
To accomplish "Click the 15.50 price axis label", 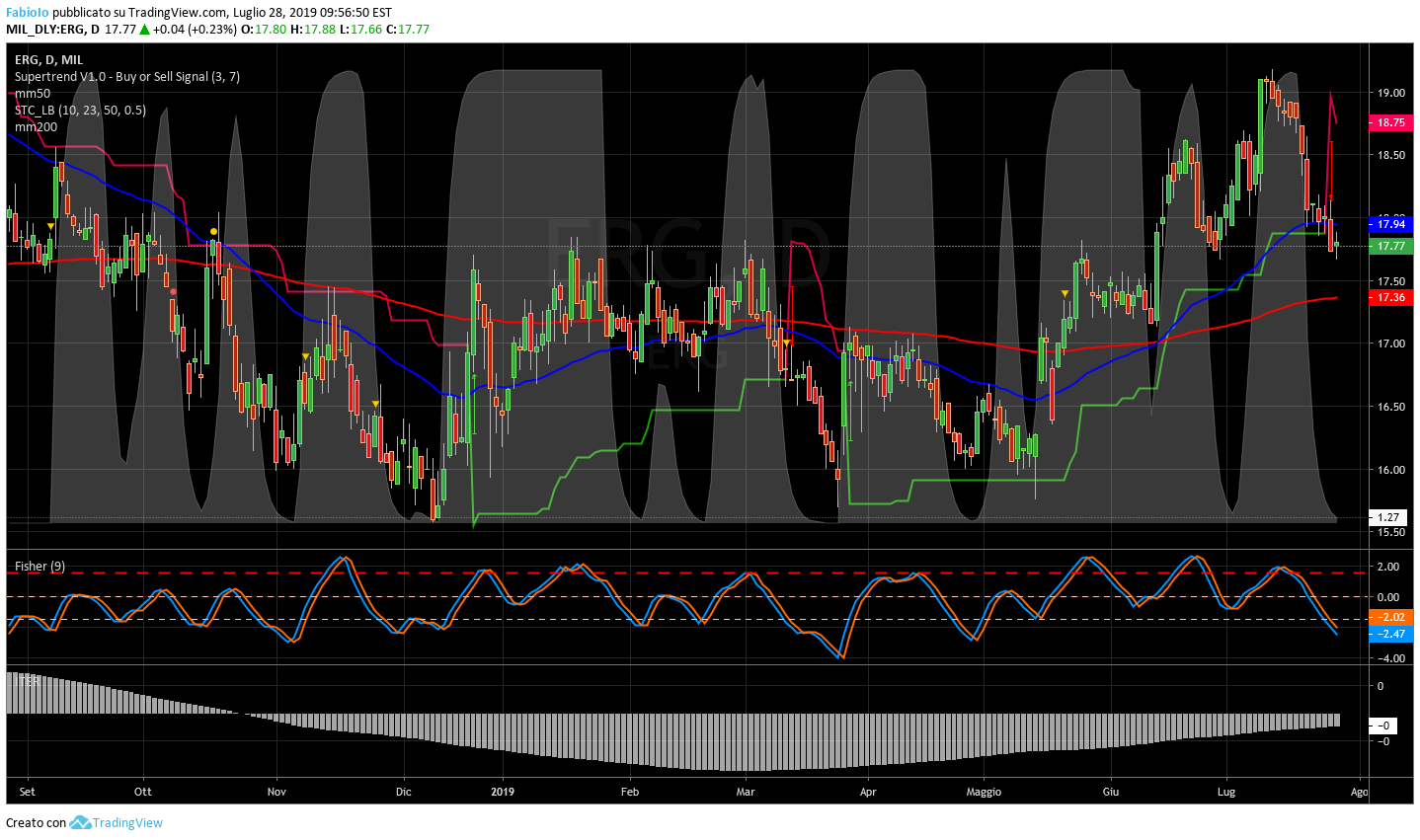I will click(x=1390, y=532).
